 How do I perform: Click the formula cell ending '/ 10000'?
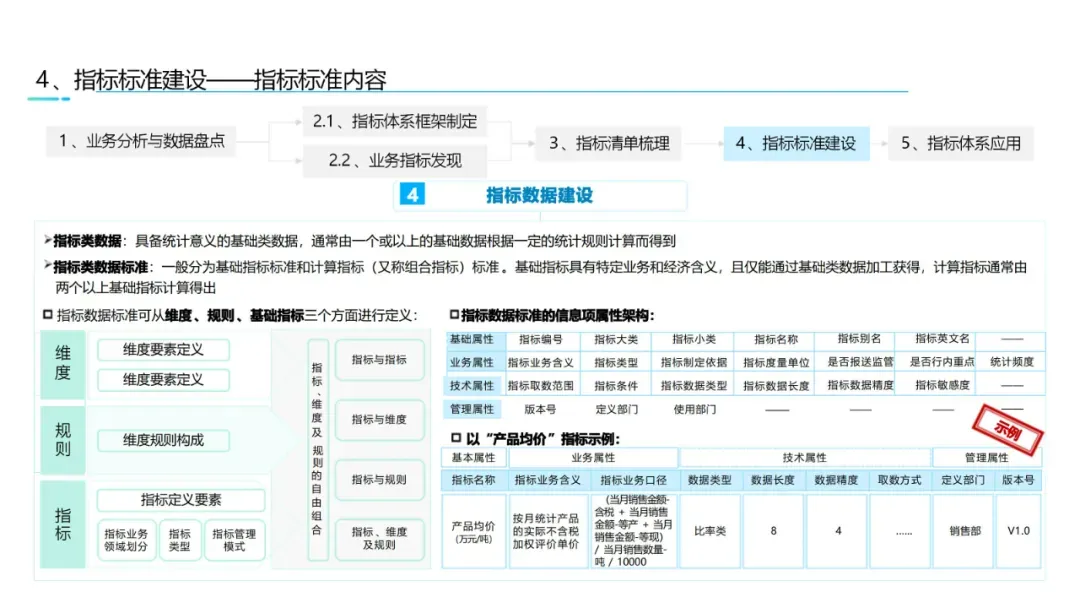pyautogui.click(x=633, y=531)
